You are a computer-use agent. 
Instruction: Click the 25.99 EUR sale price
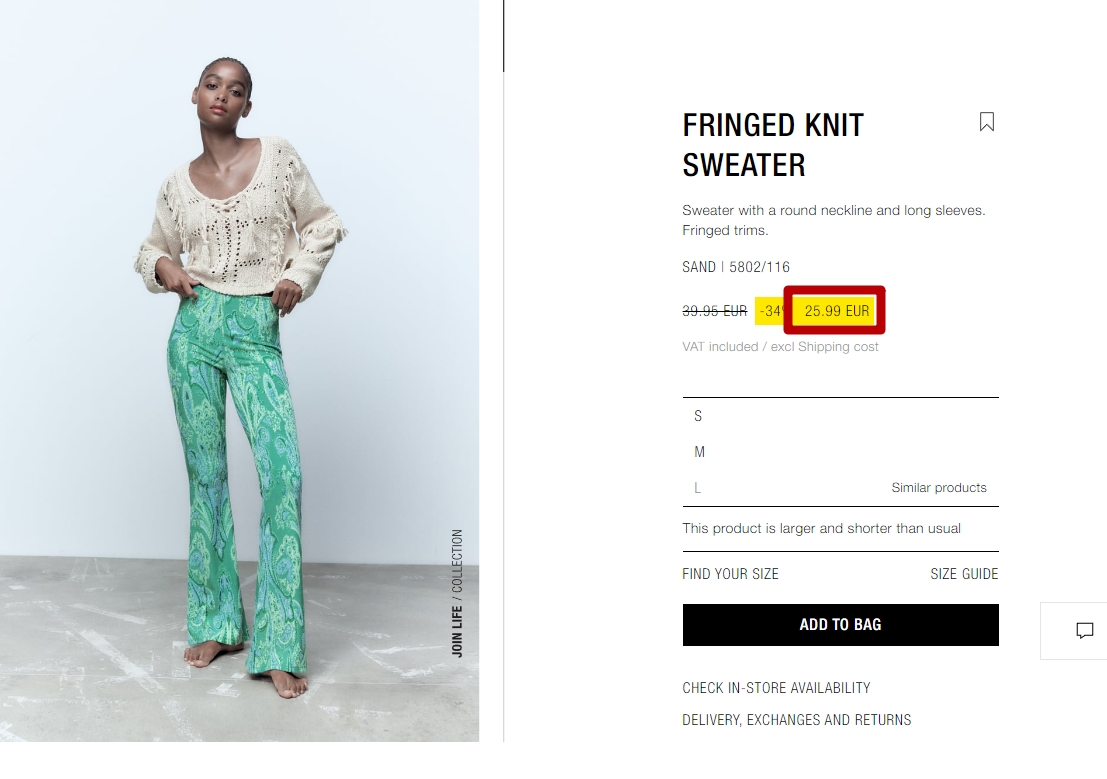(x=837, y=311)
